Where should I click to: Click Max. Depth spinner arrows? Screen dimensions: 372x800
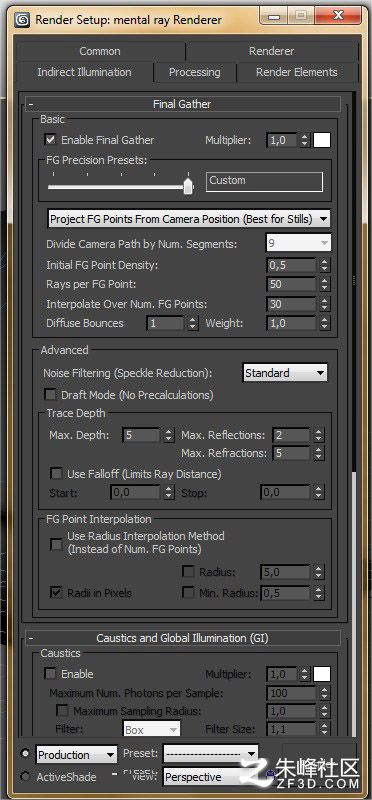click(169, 435)
